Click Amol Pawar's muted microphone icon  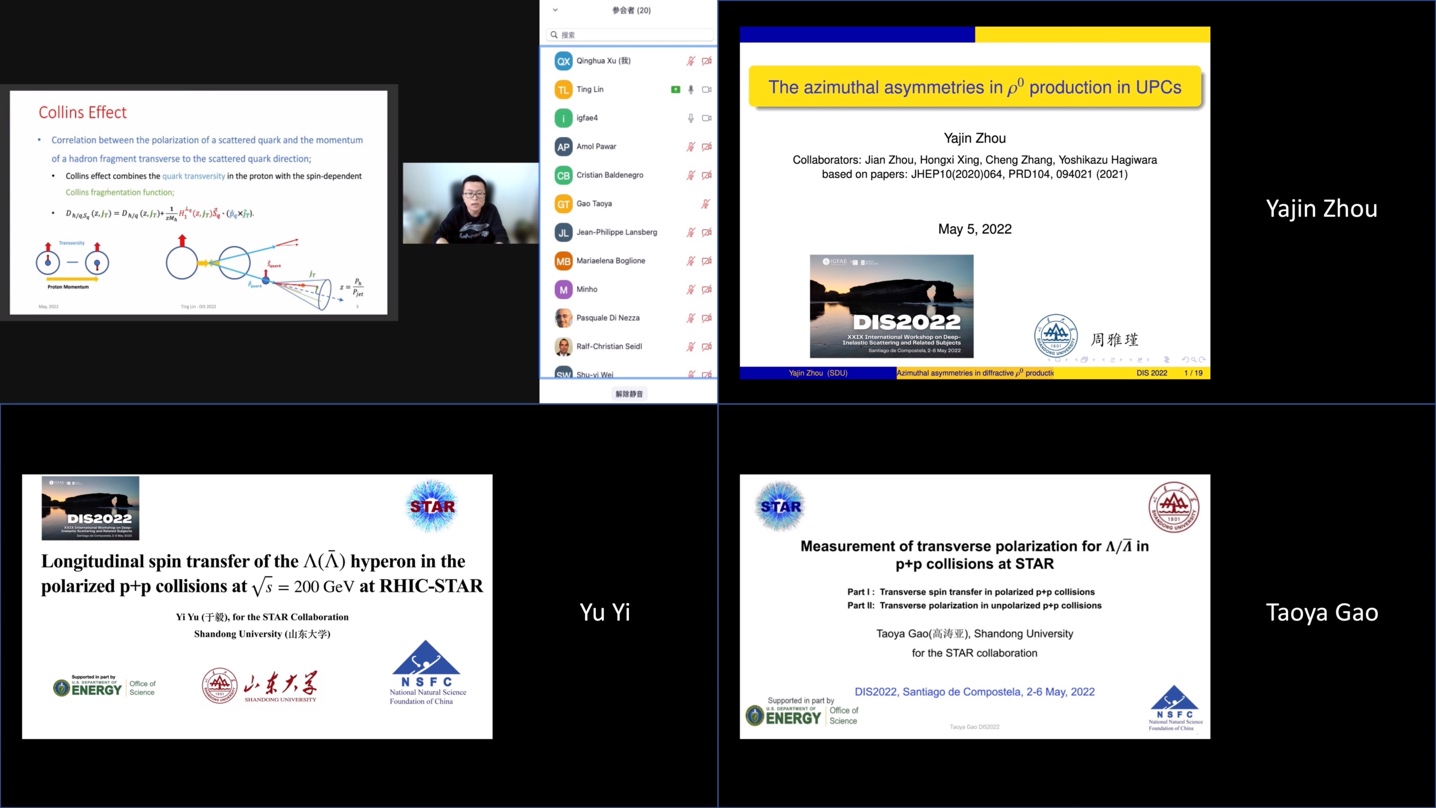690,147
